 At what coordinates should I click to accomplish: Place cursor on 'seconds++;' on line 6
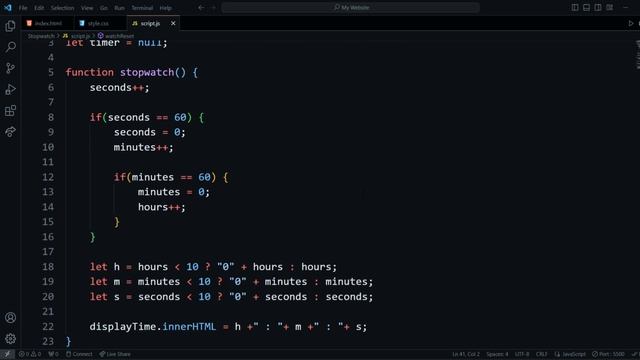[x=120, y=87]
